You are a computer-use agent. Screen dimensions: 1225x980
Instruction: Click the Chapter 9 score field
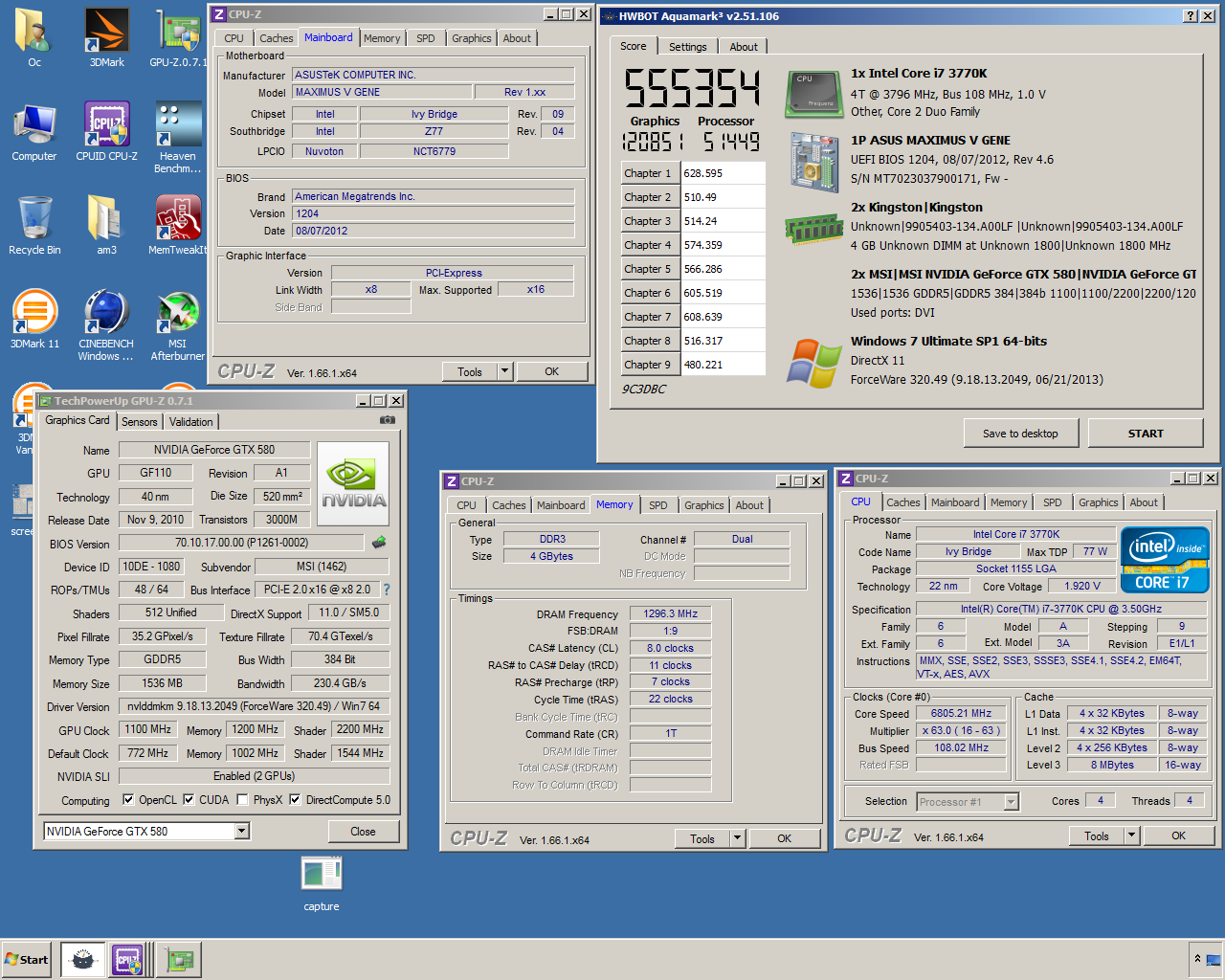click(723, 365)
